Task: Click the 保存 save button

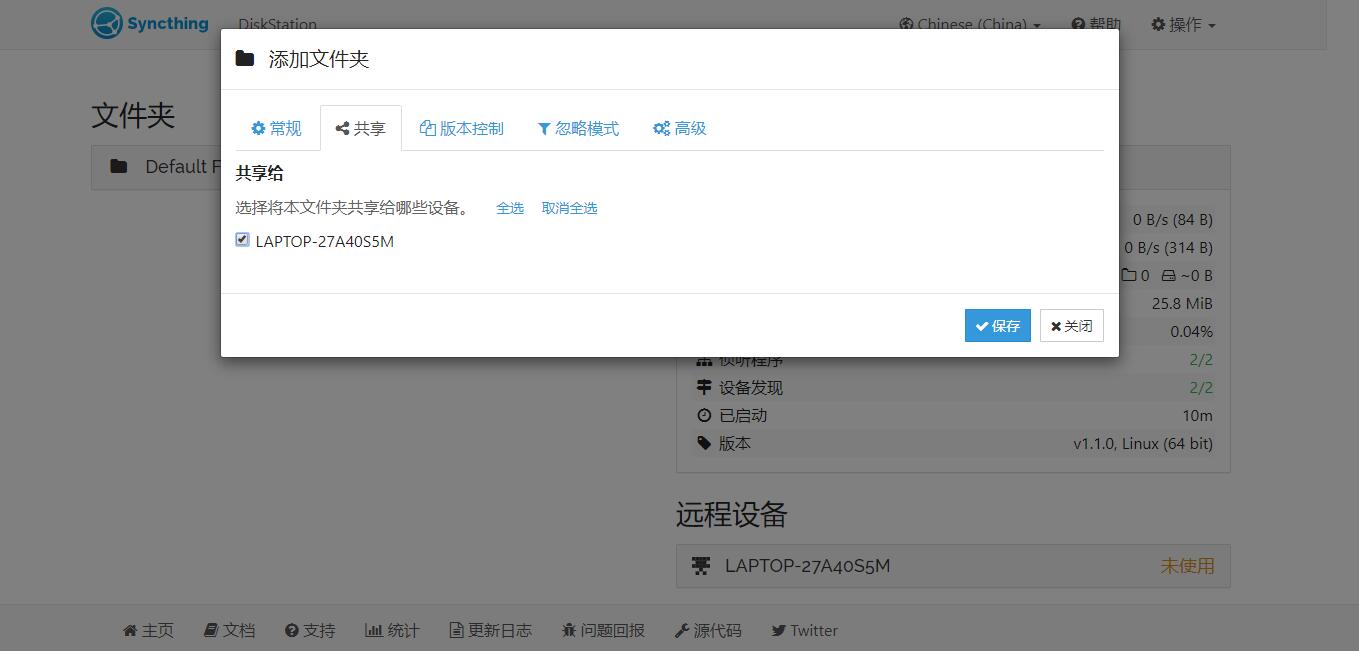Action: [x=997, y=326]
